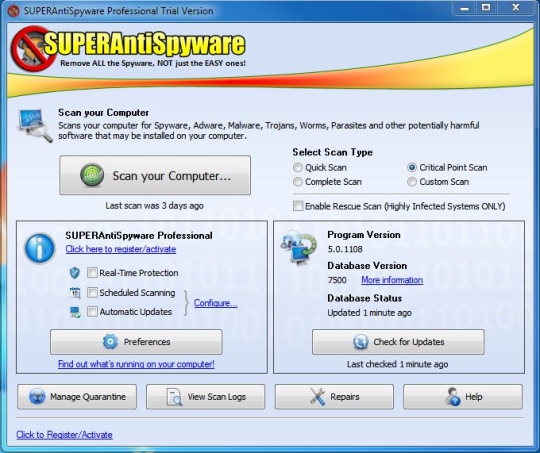
Task: Enable Real-Time Protection checkbox
Action: (x=92, y=273)
